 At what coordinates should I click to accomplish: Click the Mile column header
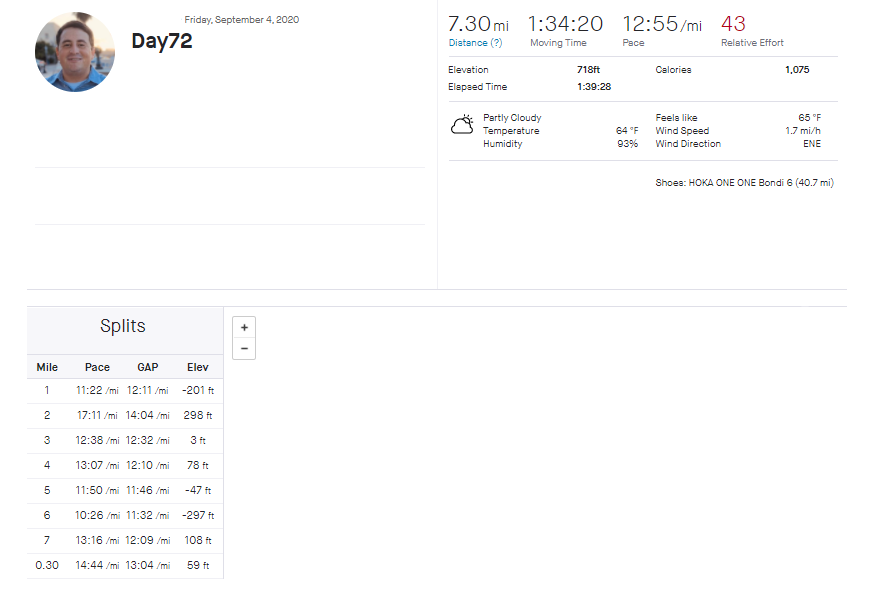coord(47,367)
